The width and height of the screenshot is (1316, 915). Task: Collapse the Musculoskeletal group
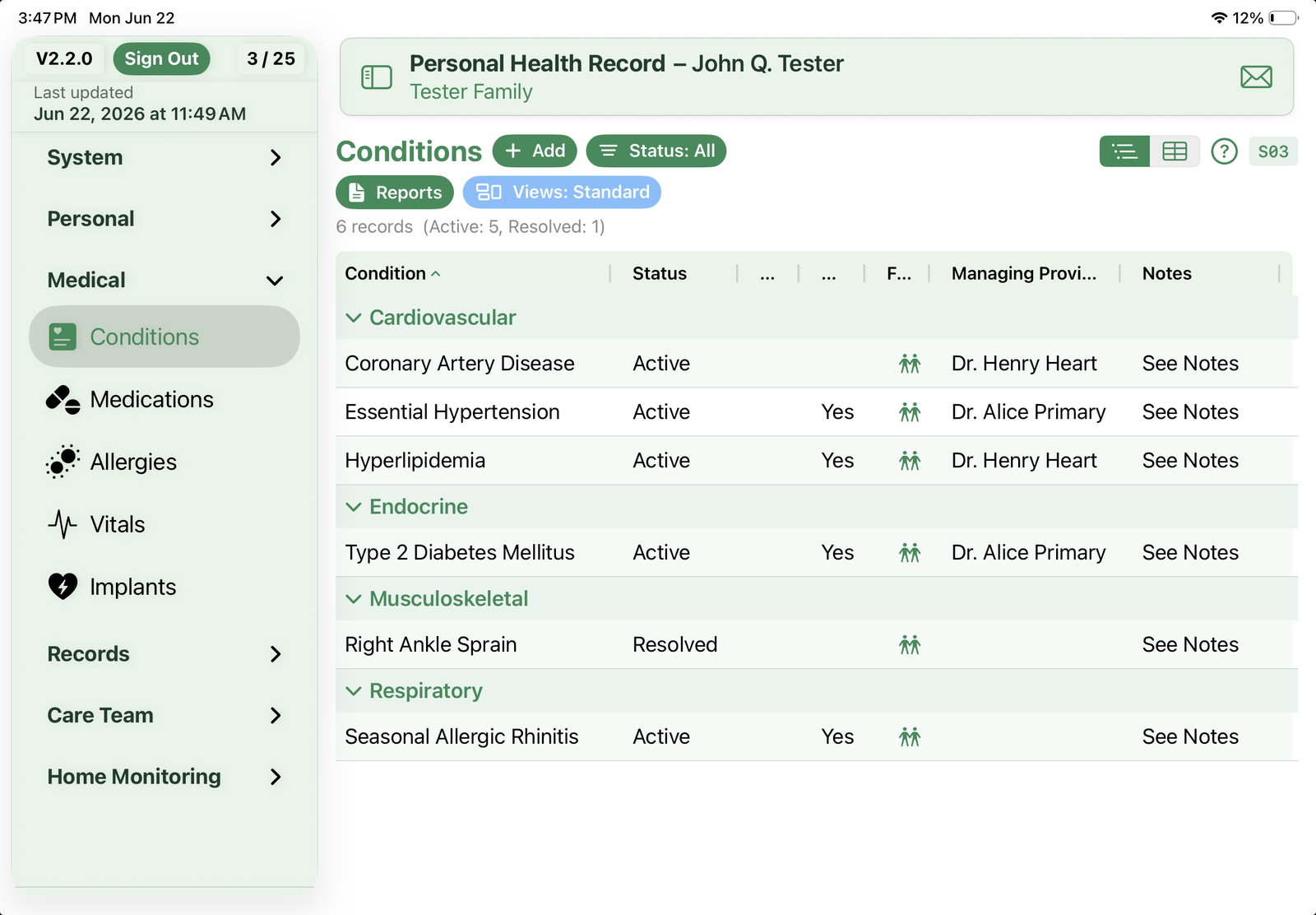(x=354, y=599)
